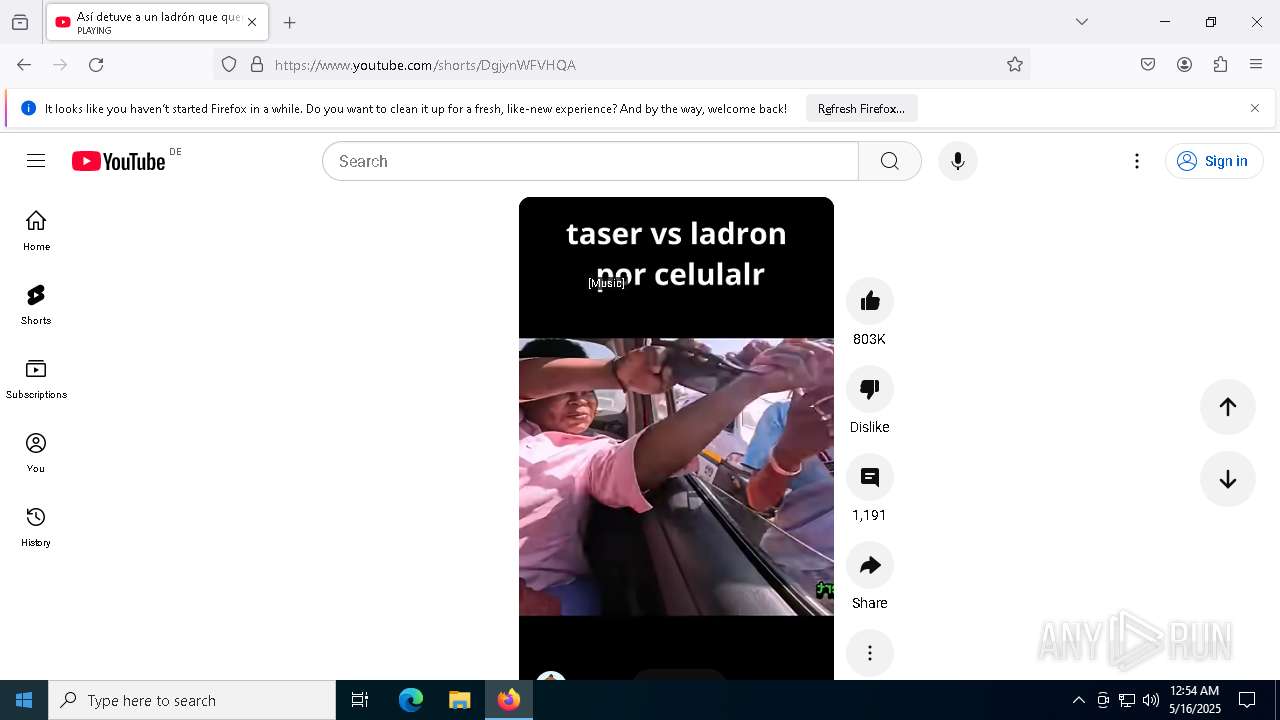Open a new browser tab
Screen dimensions: 1280x720
pos(290,22)
